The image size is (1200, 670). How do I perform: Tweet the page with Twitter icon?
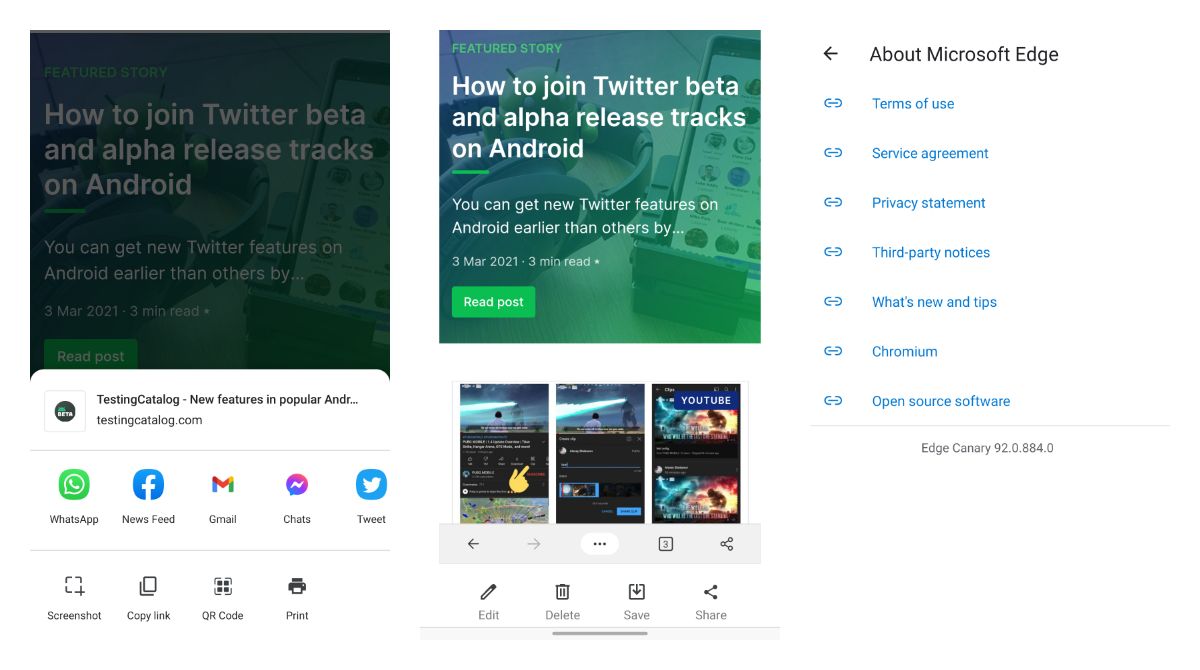coord(371,485)
